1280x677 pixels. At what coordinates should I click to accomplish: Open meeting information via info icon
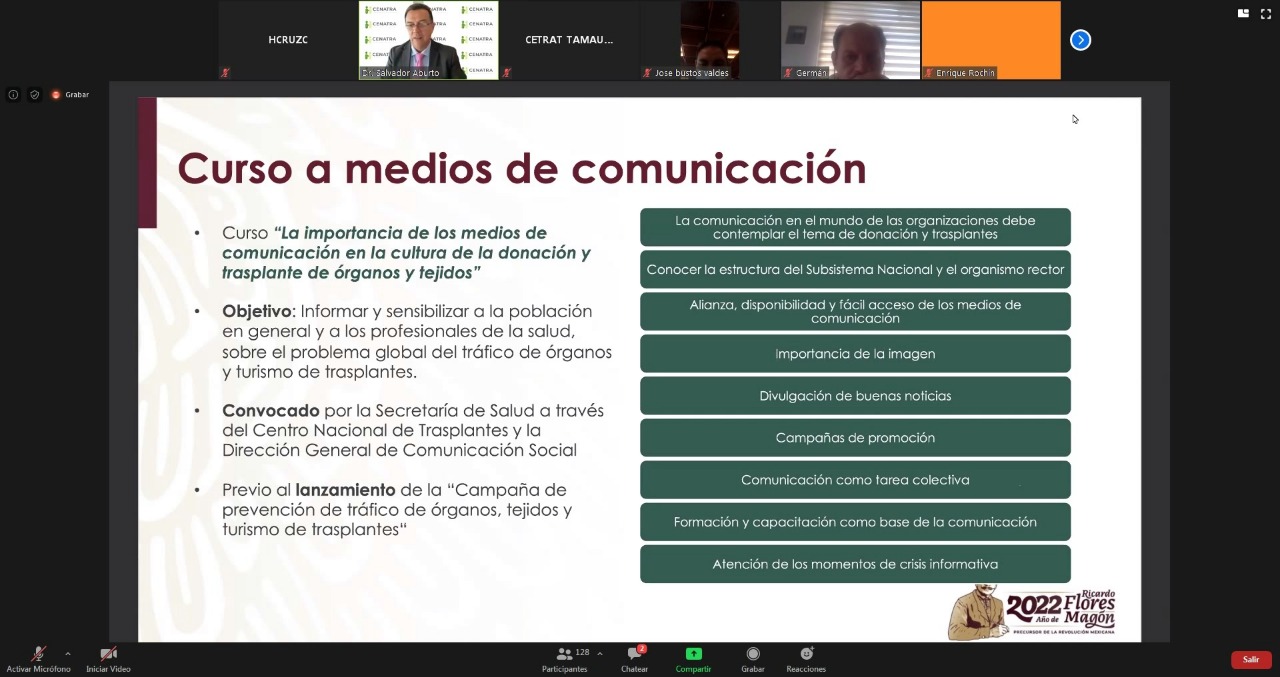point(13,94)
